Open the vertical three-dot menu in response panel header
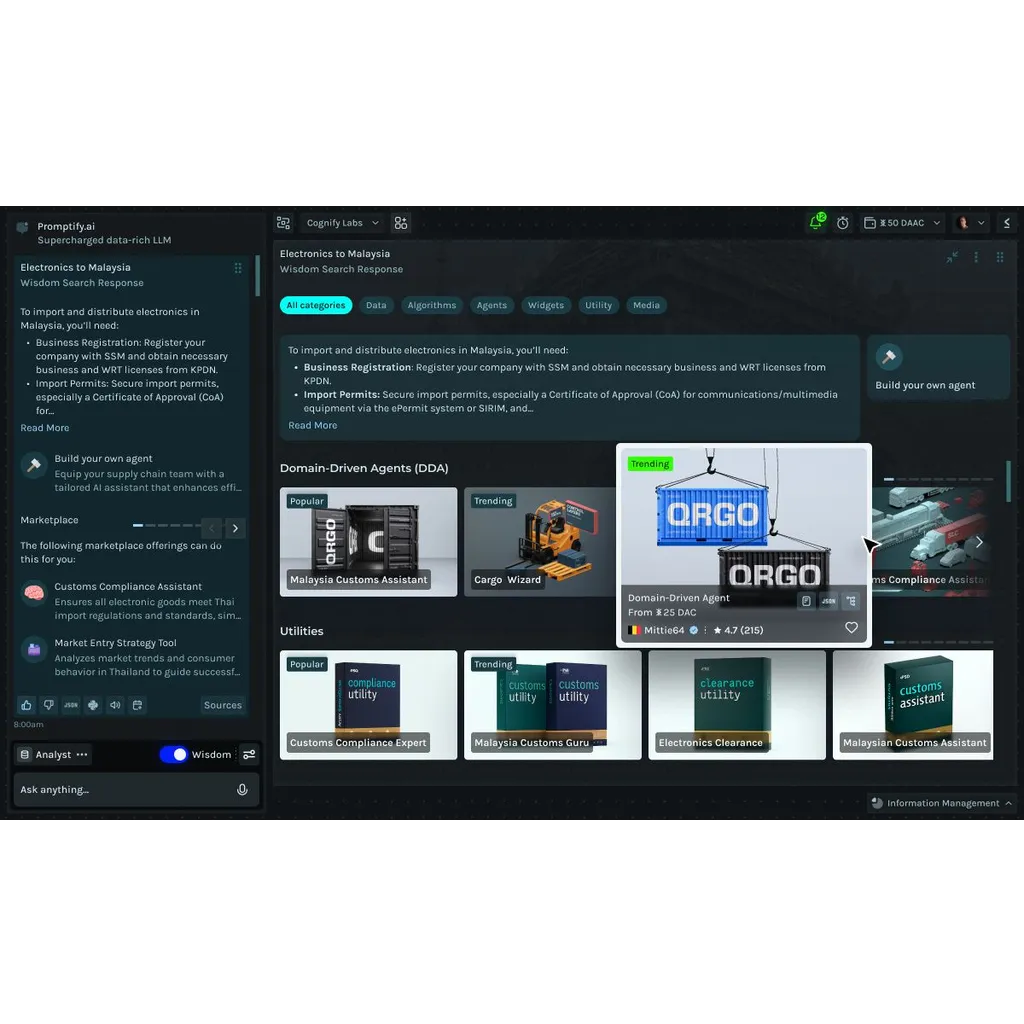The image size is (1024, 1024). point(976,257)
